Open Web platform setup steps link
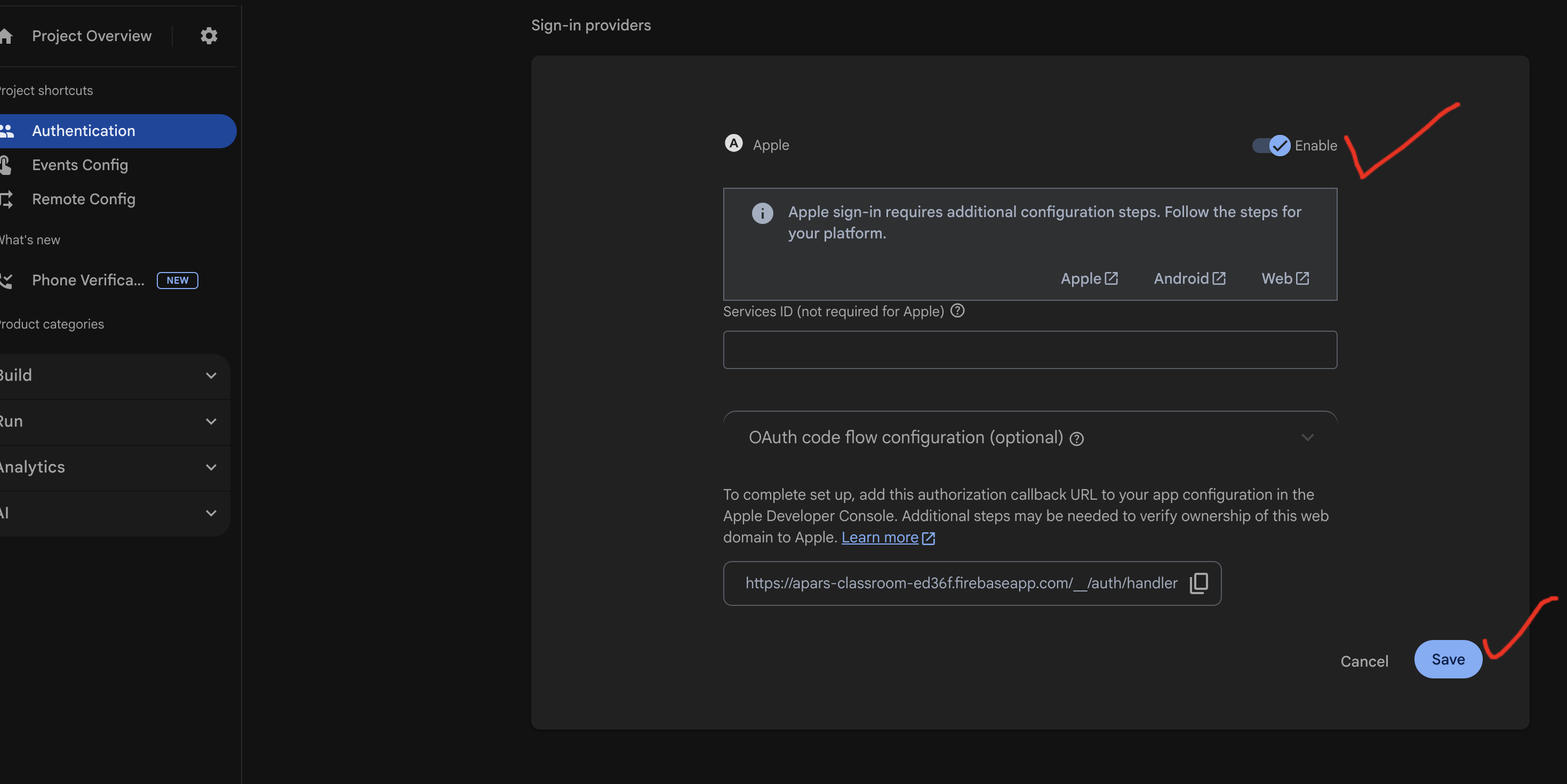1567x784 pixels. pyautogui.click(x=1285, y=278)
